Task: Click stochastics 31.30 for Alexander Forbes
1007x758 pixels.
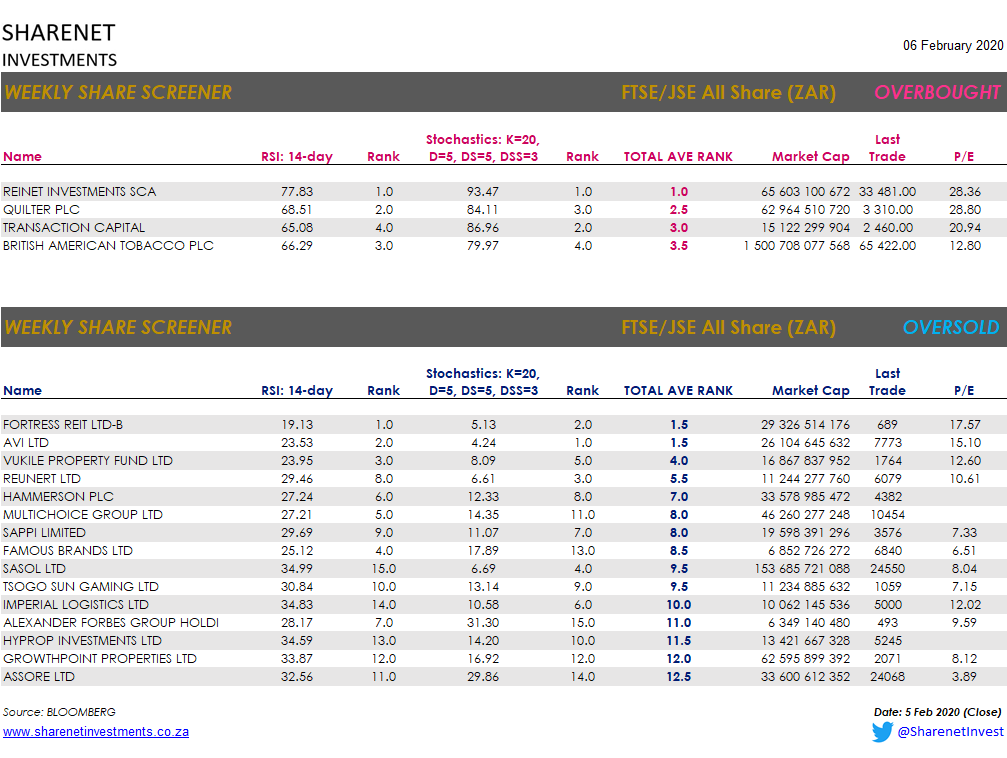Action: (483, 622)
